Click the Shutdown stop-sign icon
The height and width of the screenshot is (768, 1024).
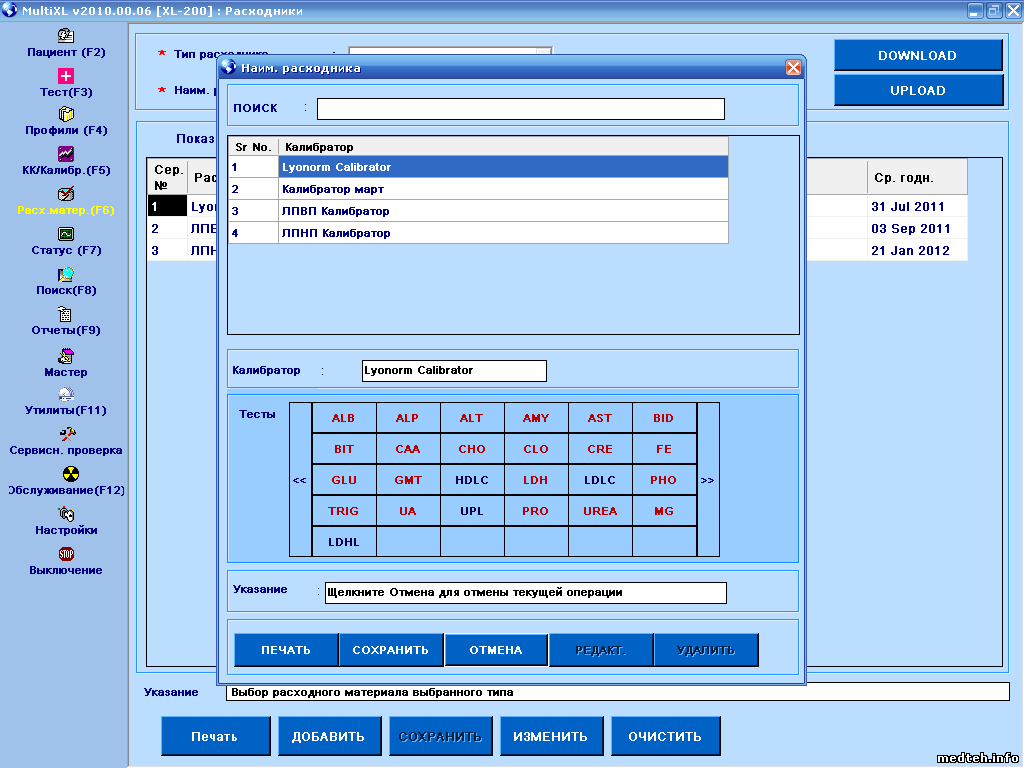point(66,554)
